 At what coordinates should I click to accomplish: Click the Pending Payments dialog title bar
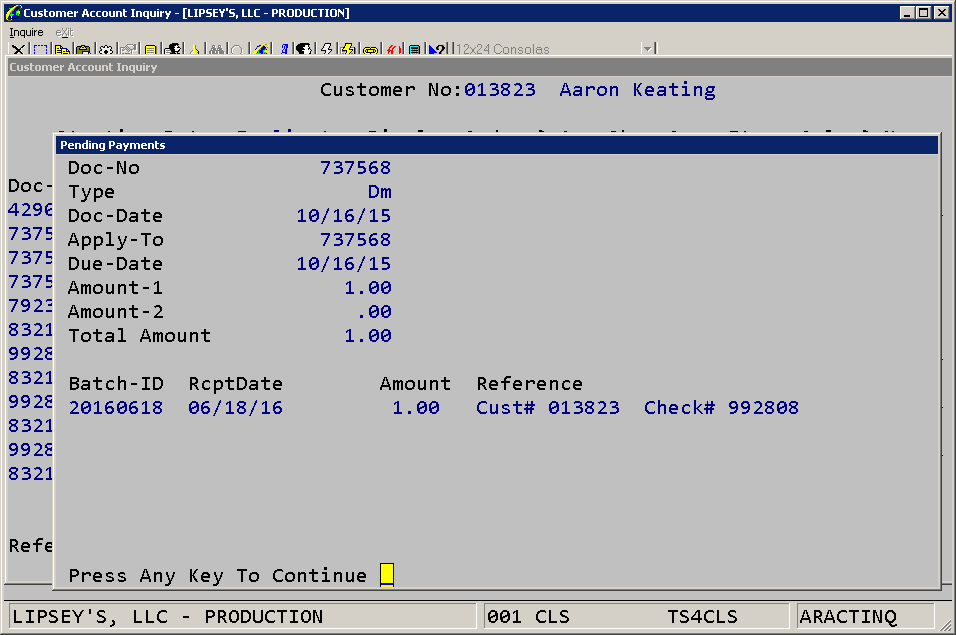click(x=497, y=145)
